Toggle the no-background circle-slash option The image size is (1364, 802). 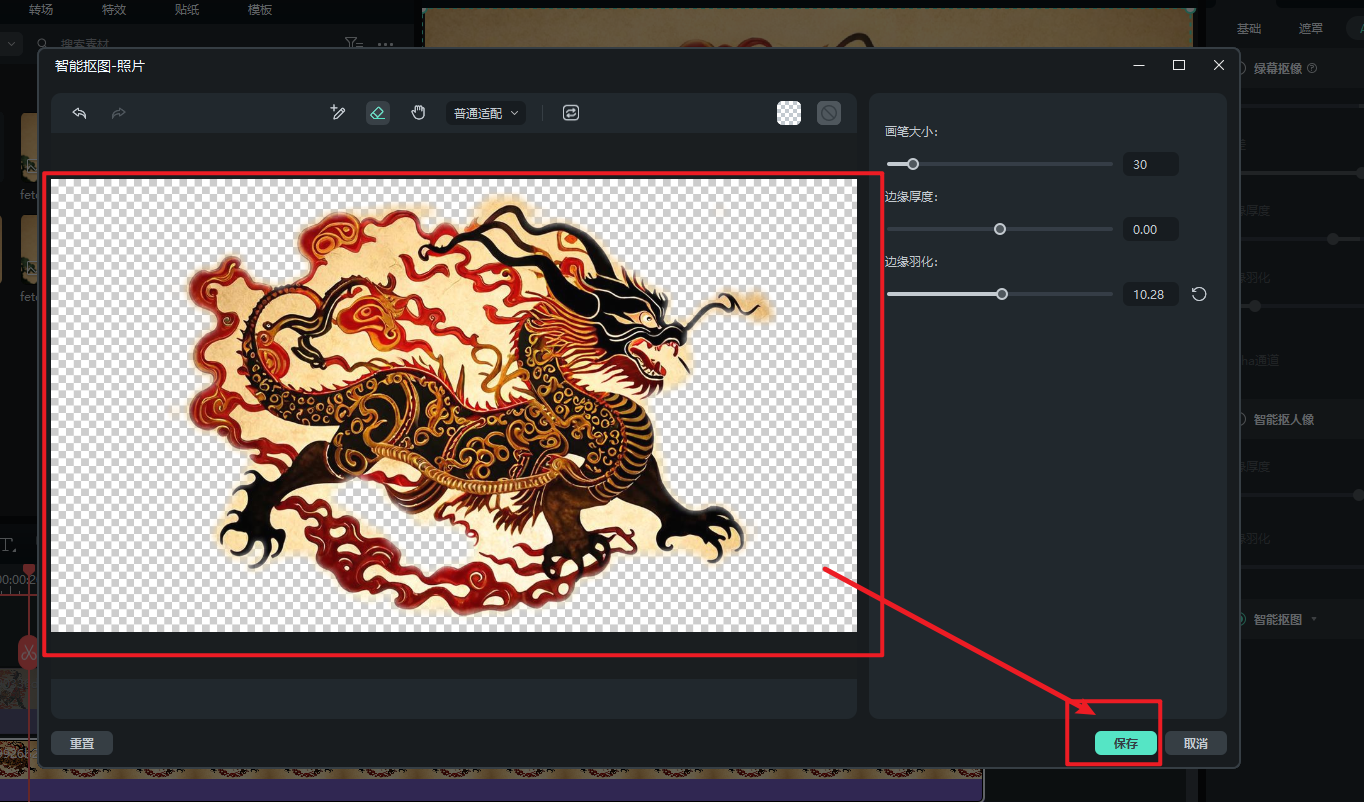pos(829,113)
